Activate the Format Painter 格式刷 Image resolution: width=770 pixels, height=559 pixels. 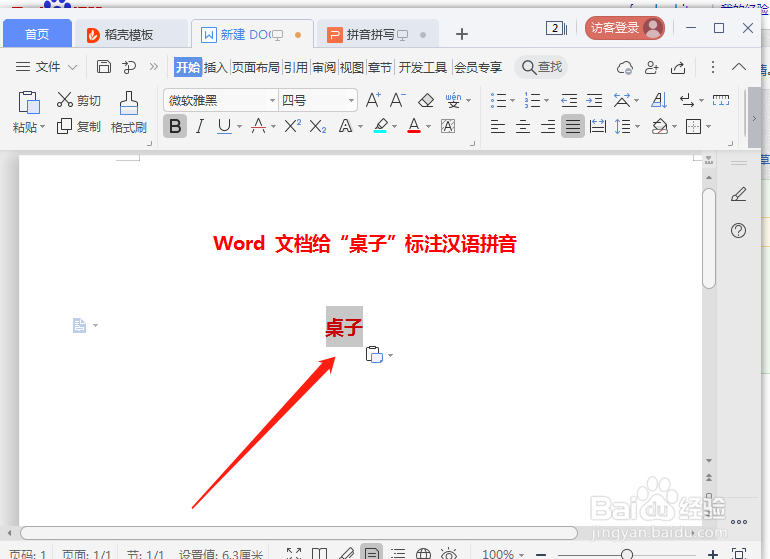coord(129,113)
